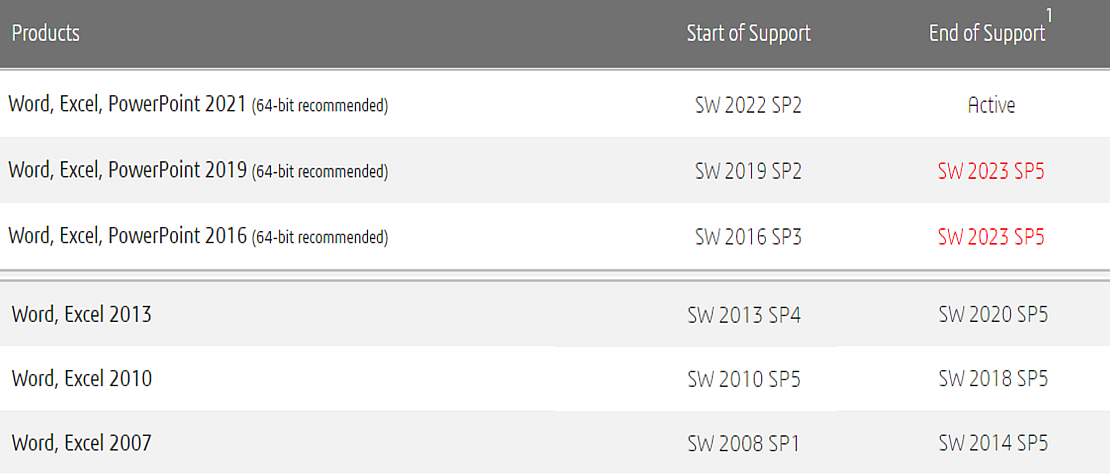Select the Word, Excel, PowerPoint 2019 row
The image size is (1110, 474).
click(555, 170)
